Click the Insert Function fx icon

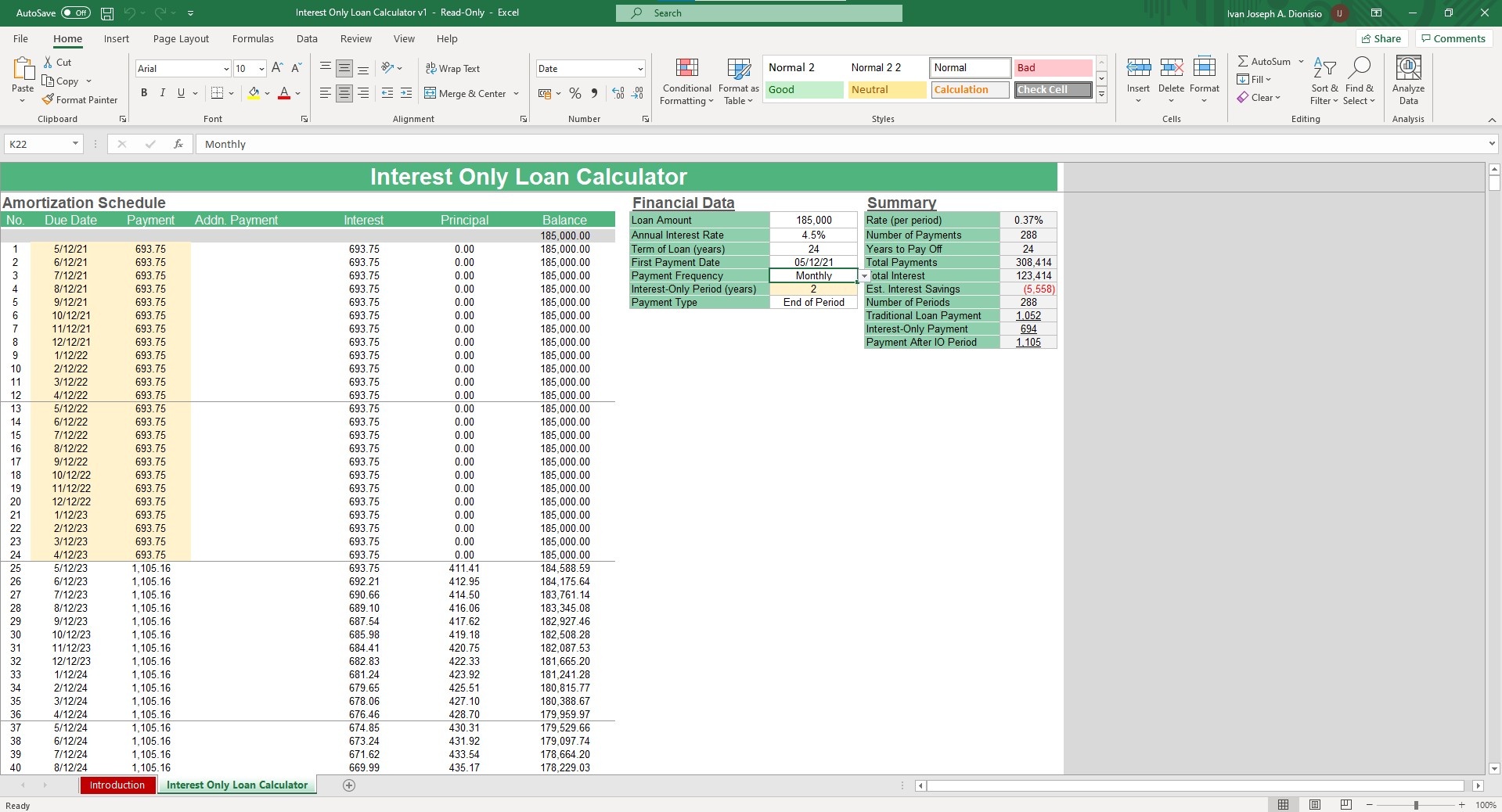pyautogui.click(x=178, y=144)
